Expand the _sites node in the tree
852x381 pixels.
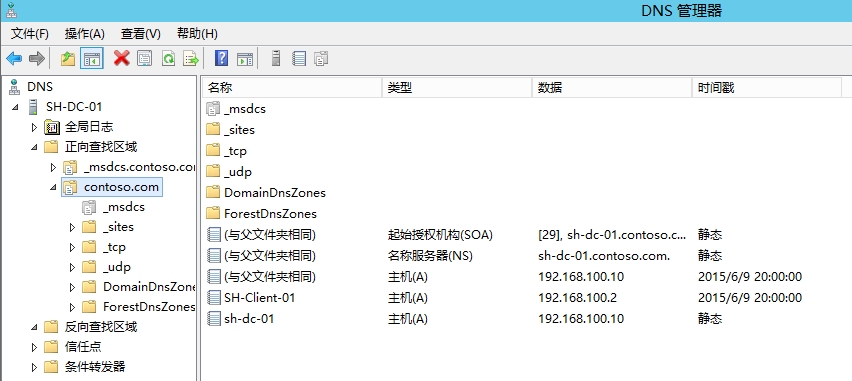(72, 227)
